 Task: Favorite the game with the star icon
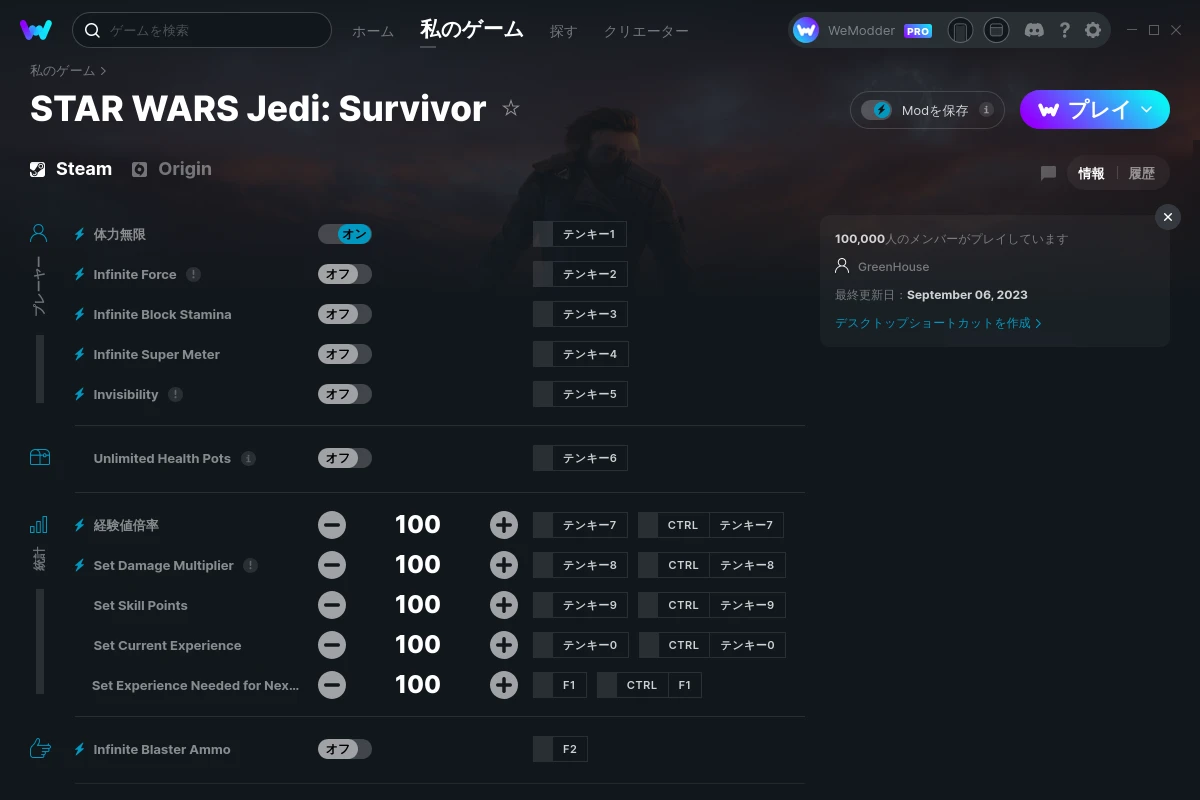[x=511, y=108]
